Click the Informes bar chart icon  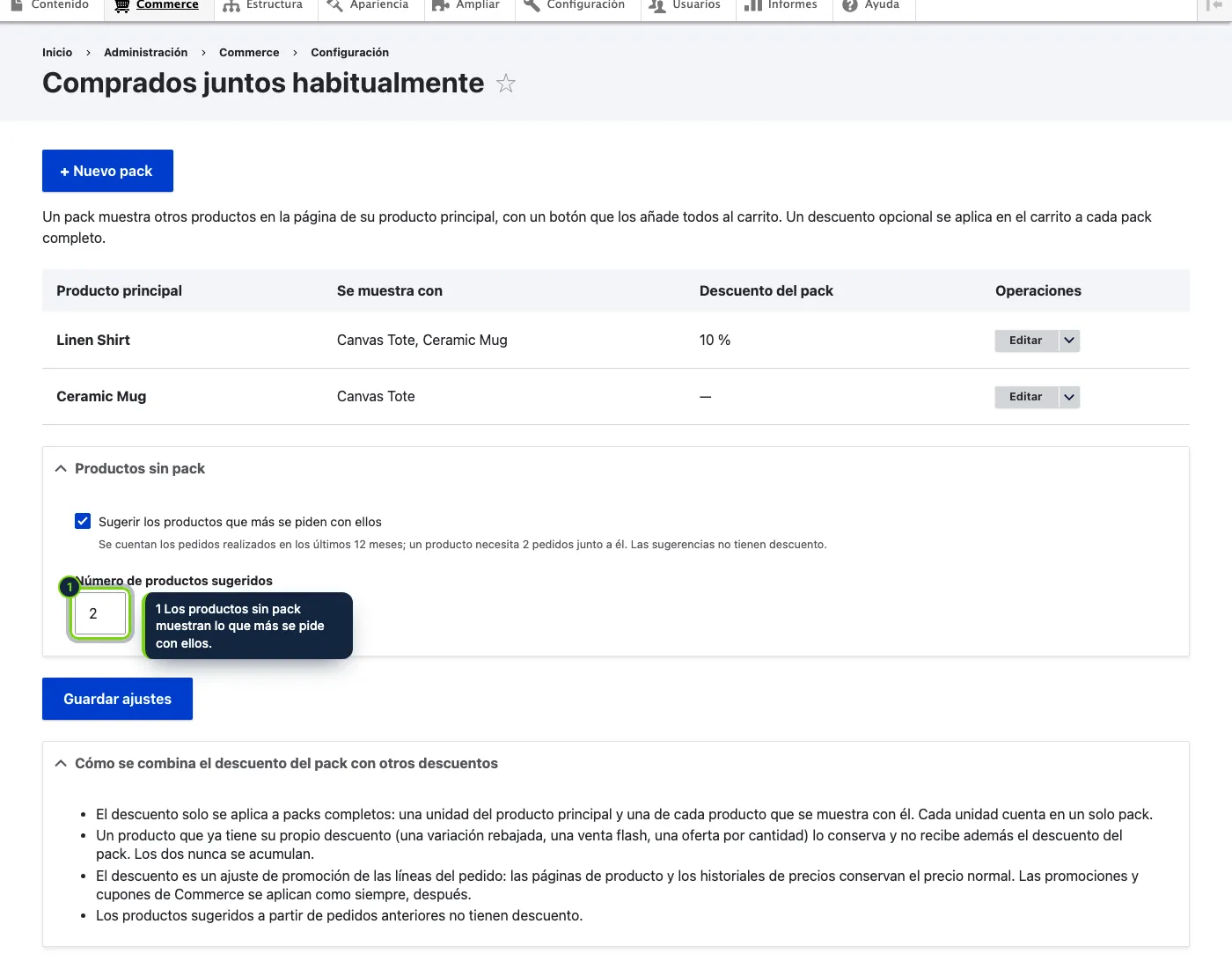(753, 5)
